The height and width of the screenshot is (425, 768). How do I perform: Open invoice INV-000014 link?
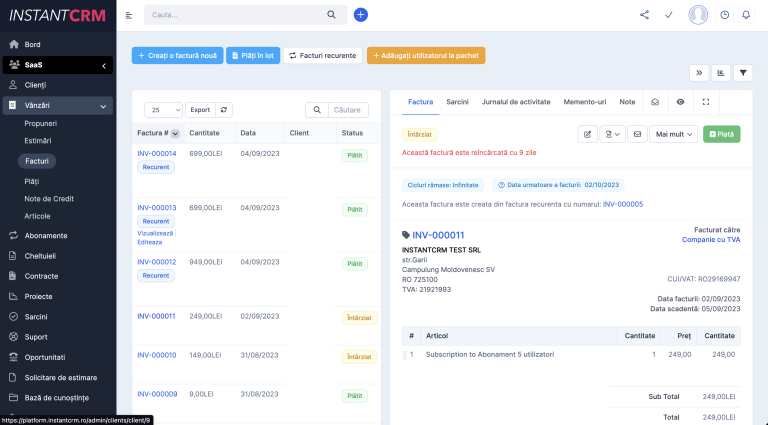[157, 153]
